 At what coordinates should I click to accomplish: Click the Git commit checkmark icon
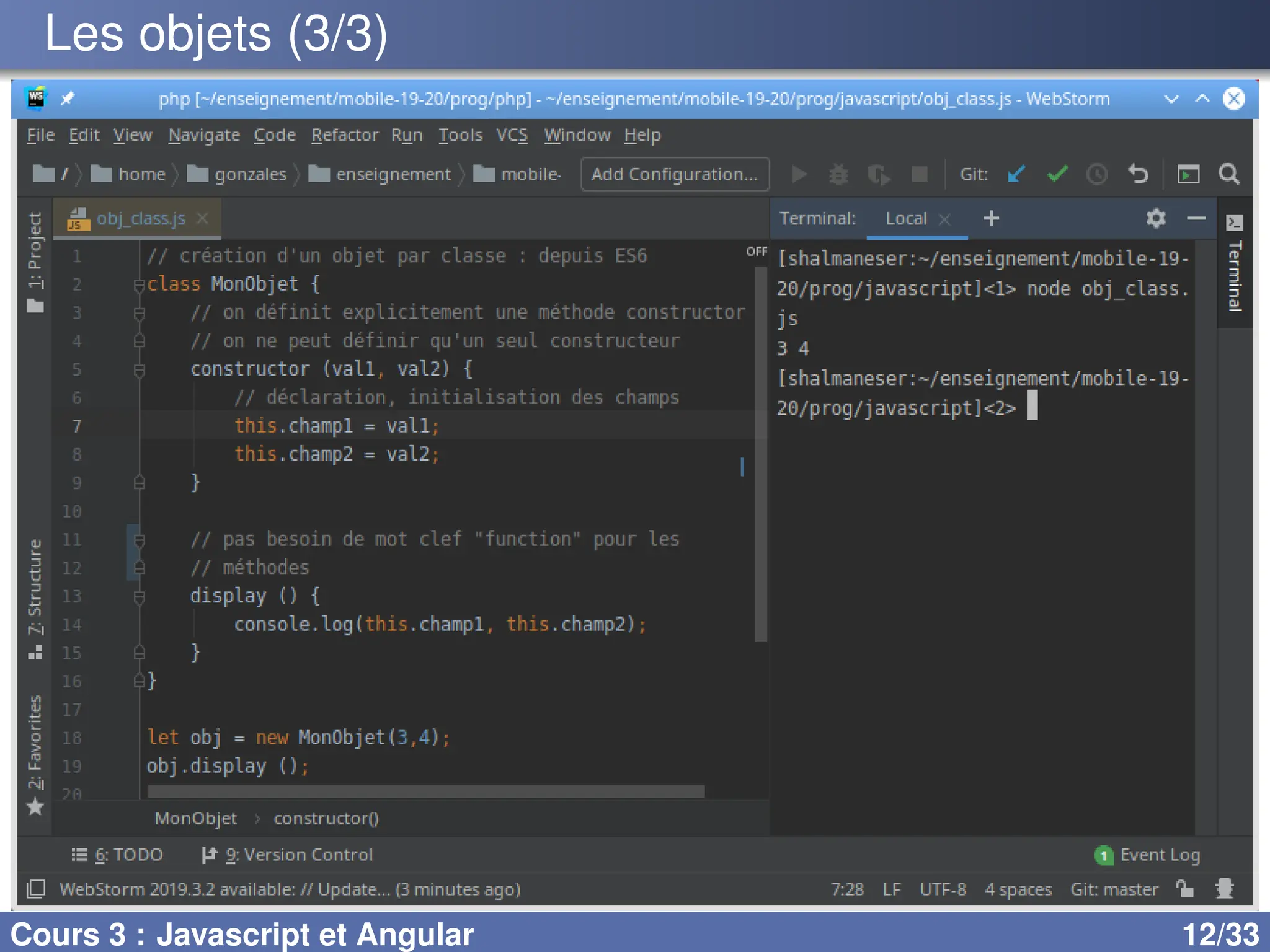click(1057, 175)
